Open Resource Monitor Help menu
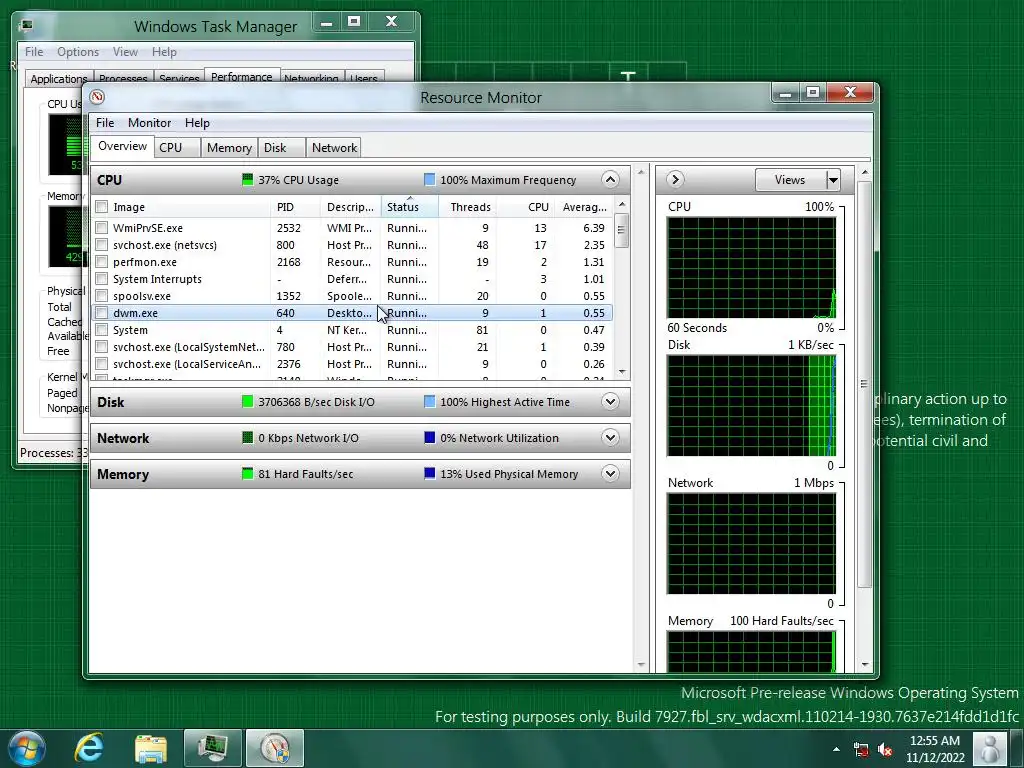1024x768 pixels. (x=197, y=123)
